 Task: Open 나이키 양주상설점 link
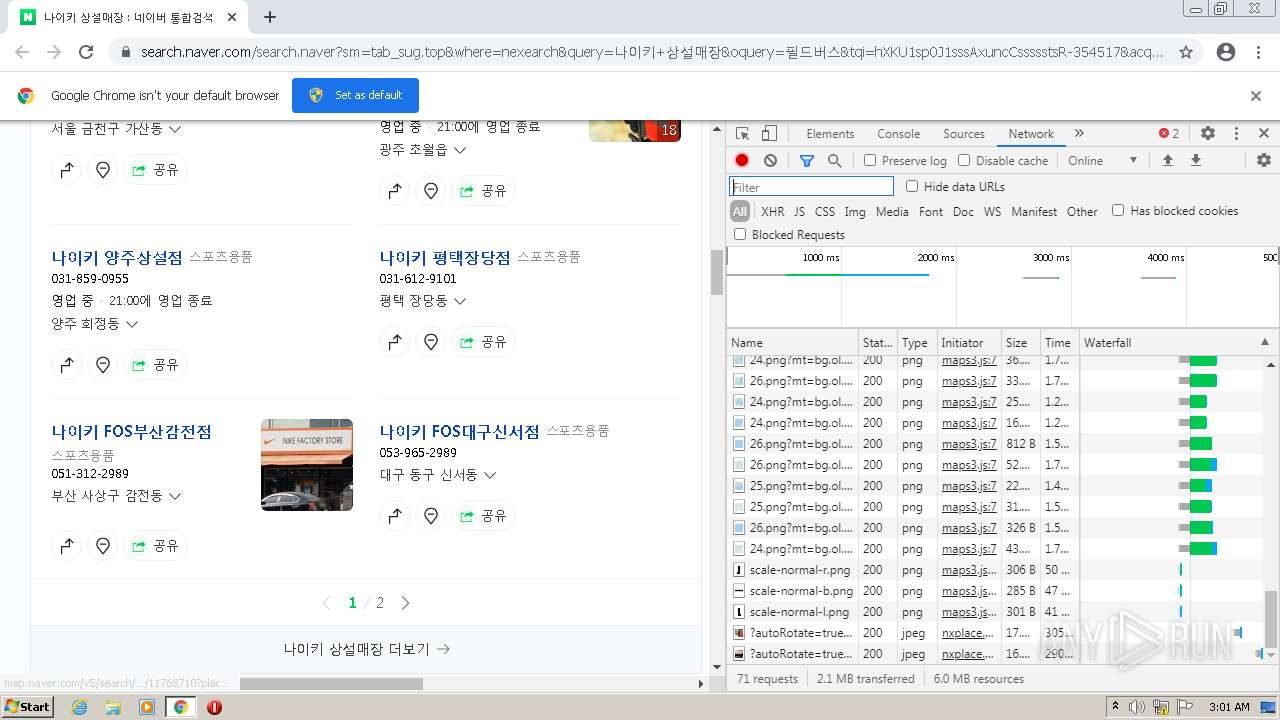click(x=117, y=257)
